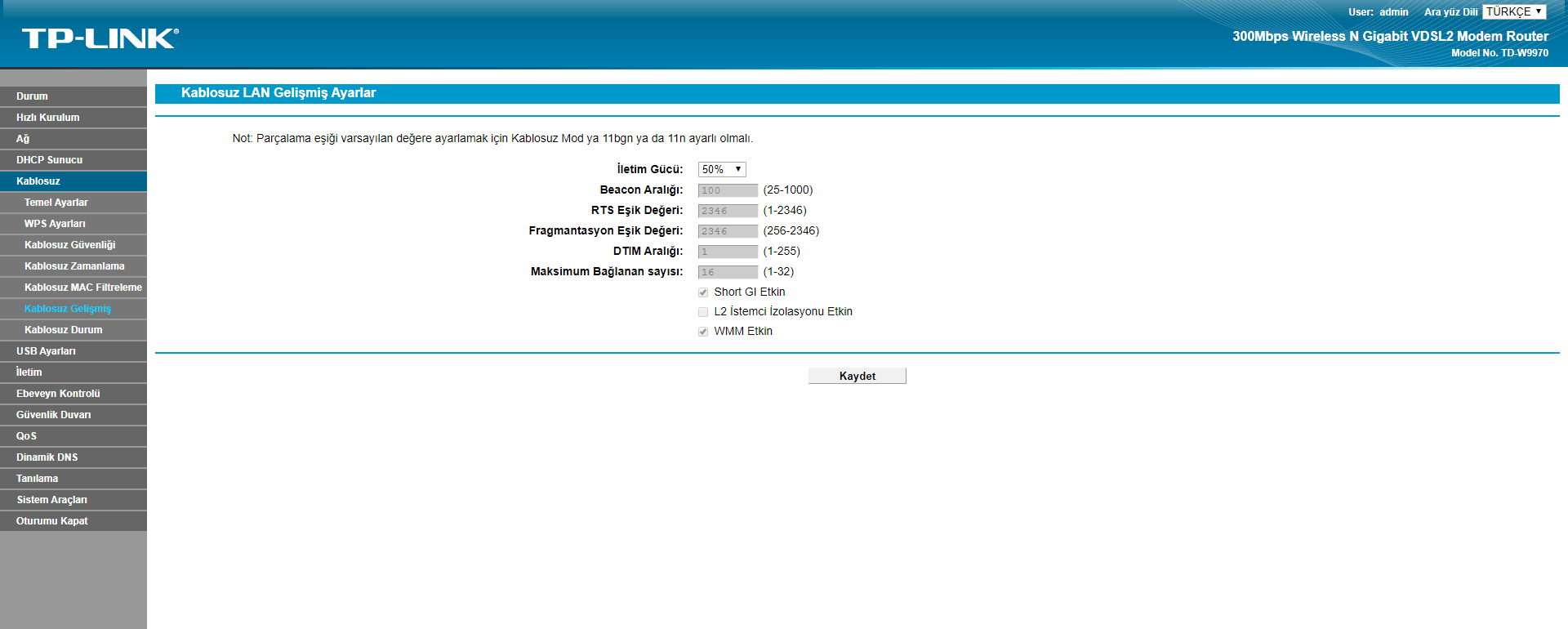Click the Kablosuz LAN Gelişmiş Ayarlar heading
Image resolution: width=1568 pixels, height=629 pixels.
click(278, 93)
